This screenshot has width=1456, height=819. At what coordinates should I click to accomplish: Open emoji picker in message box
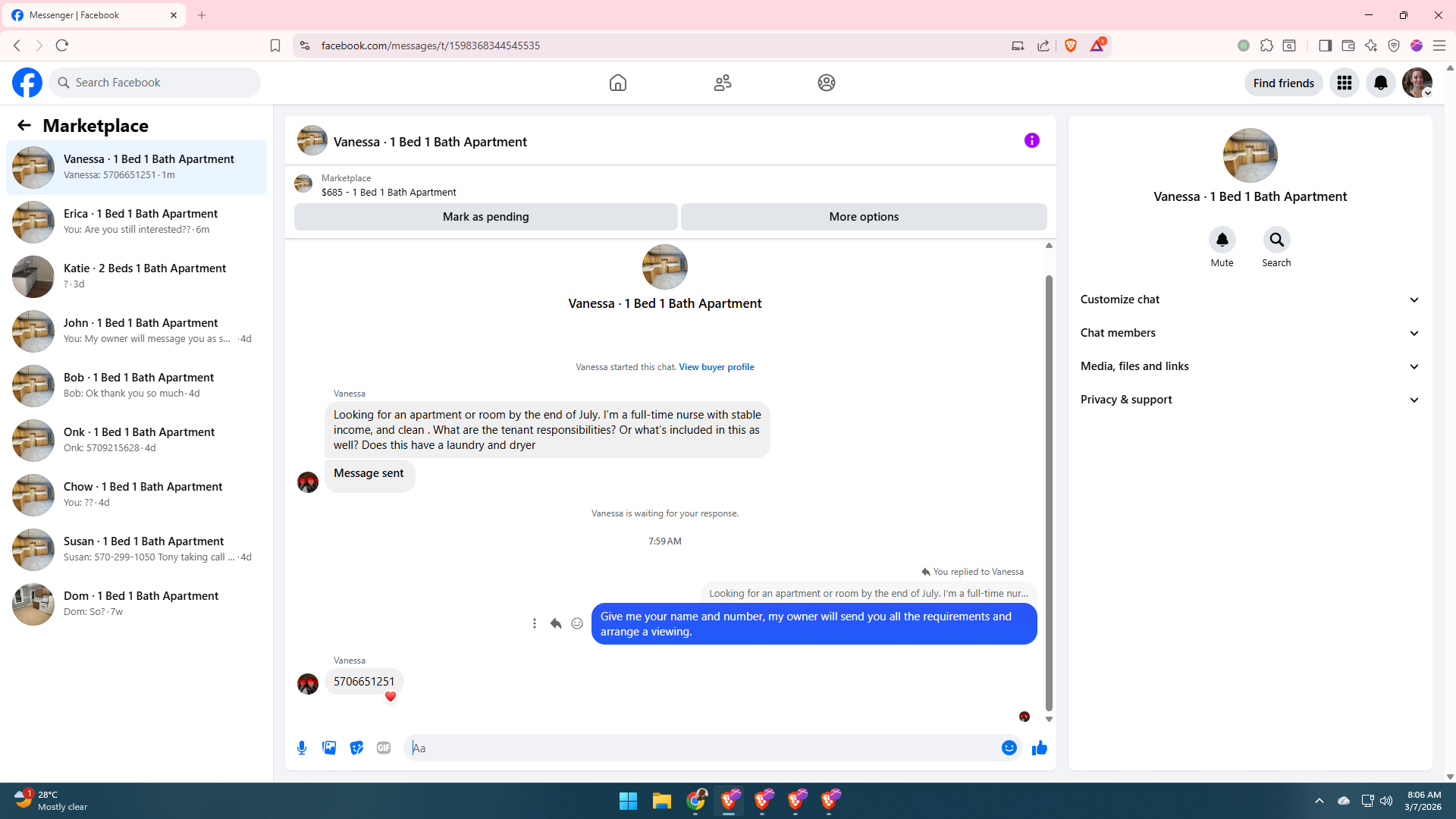click(x=1009, y=748)
